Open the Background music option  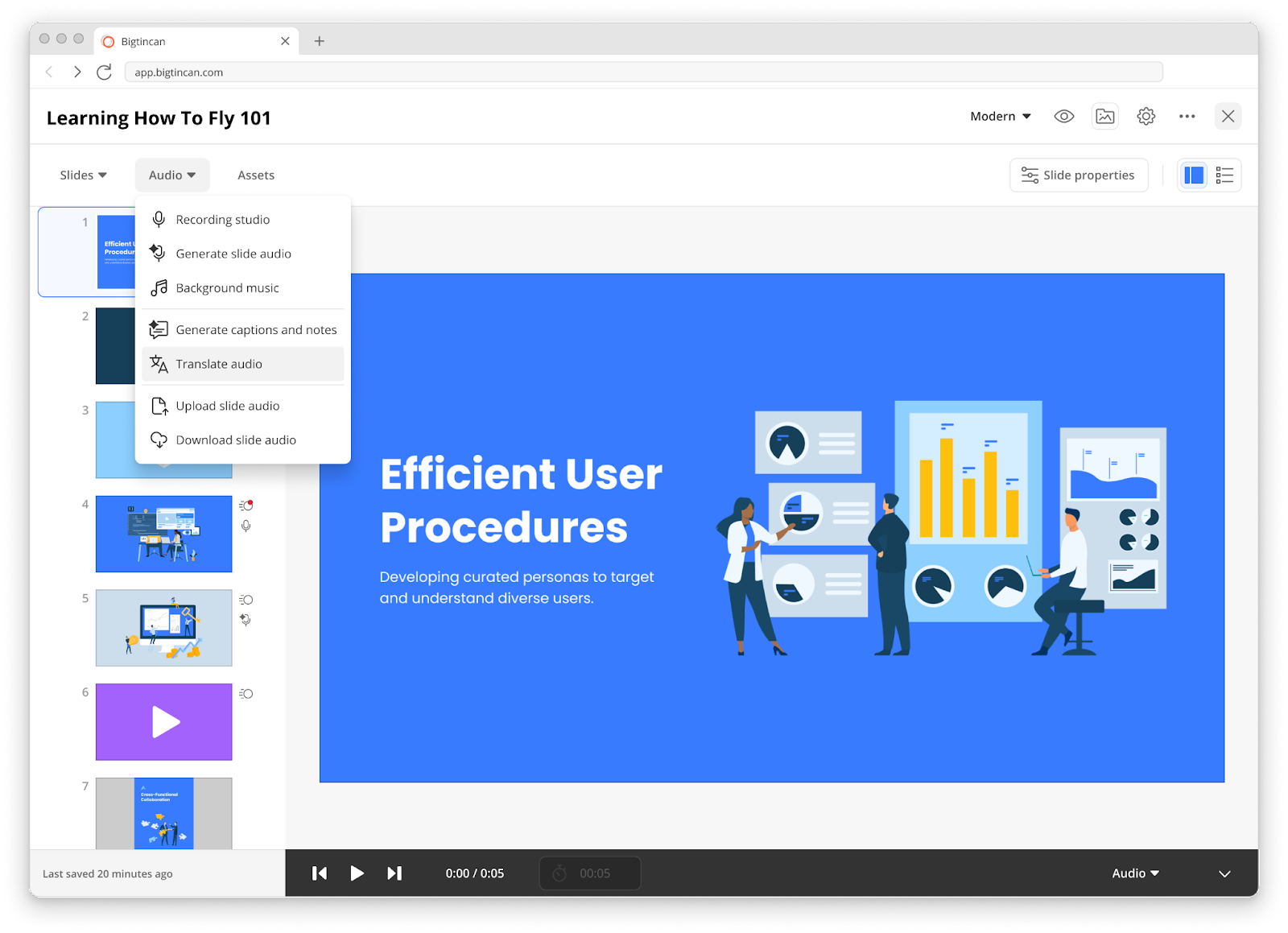227,287
